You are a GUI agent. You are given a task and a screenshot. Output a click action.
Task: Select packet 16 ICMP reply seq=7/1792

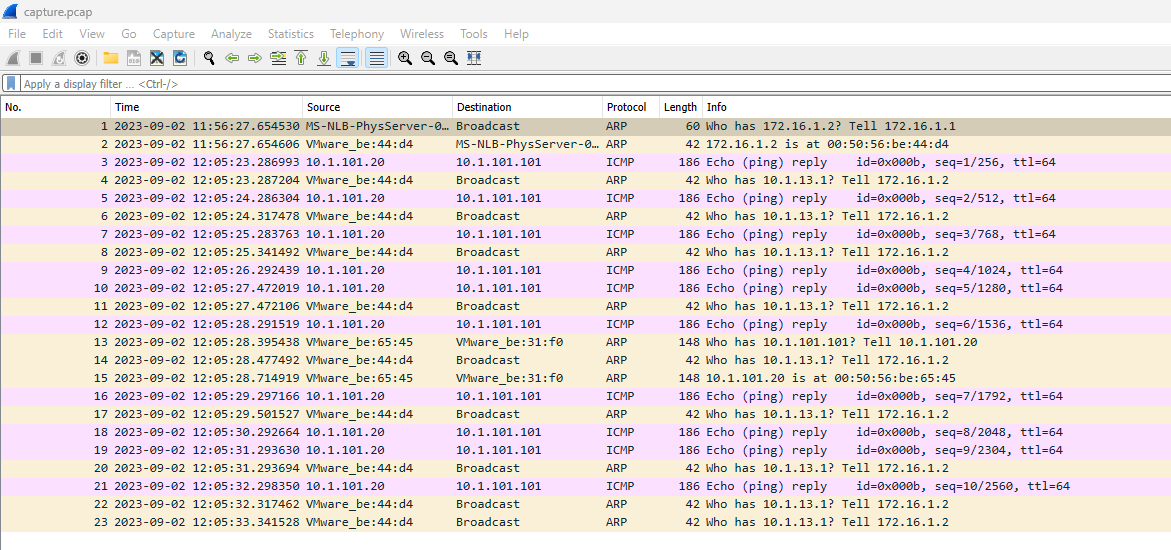pos(586,396)
